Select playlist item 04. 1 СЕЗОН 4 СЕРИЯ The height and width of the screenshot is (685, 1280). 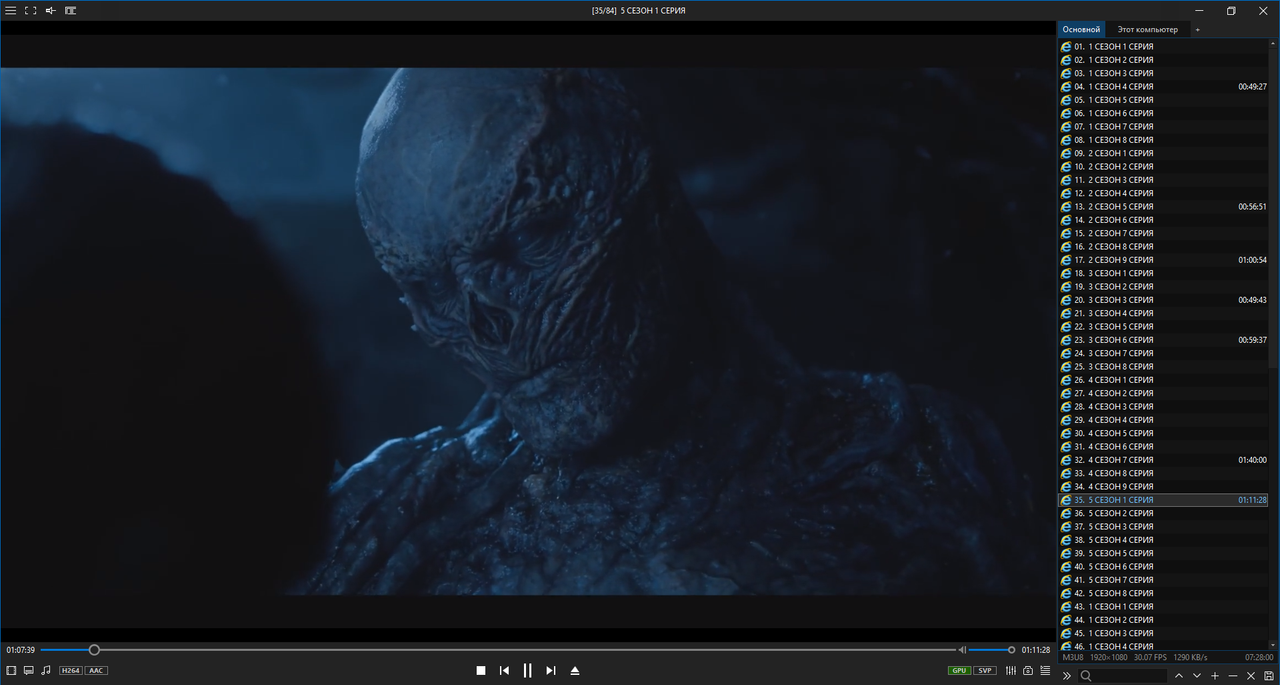click(x=1165, y=86)
